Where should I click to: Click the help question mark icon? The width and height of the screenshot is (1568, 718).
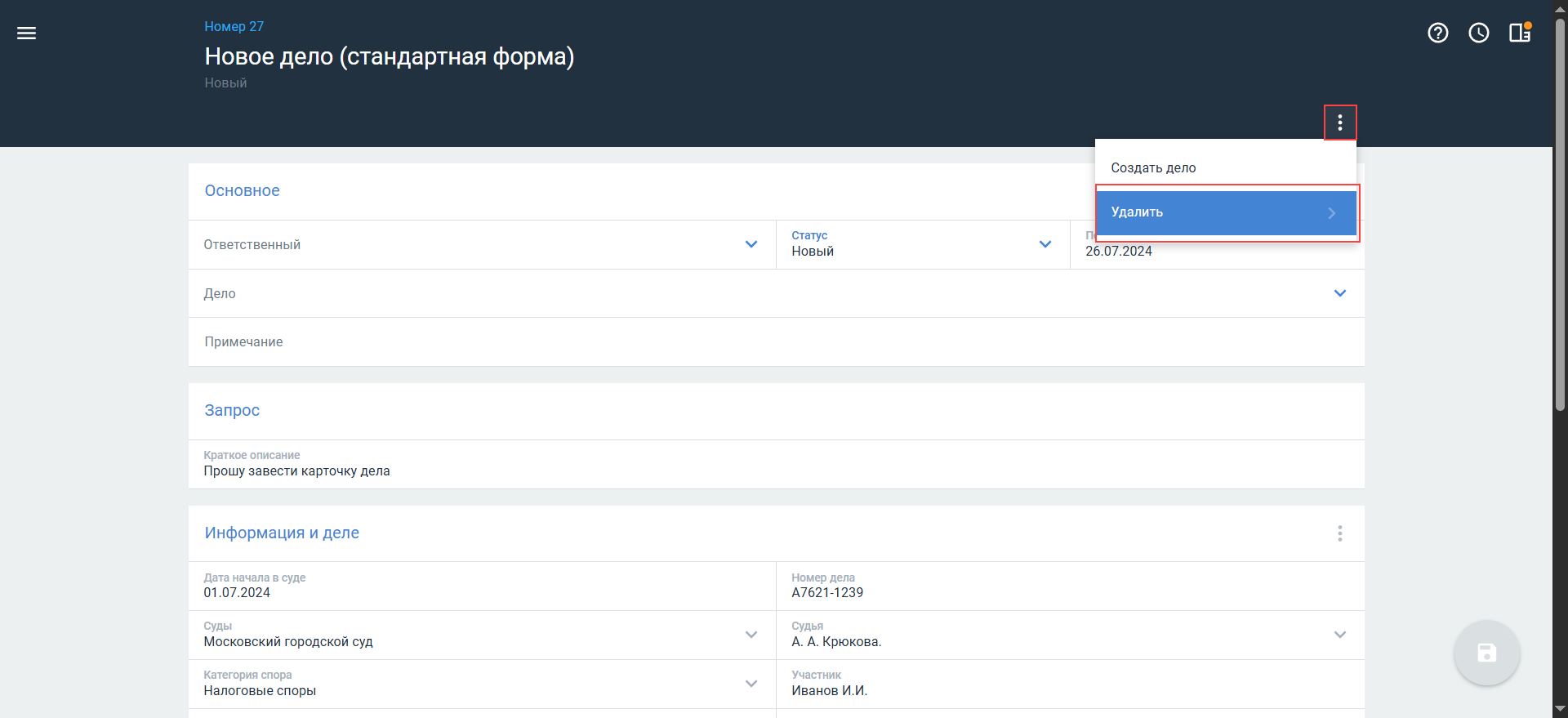pos(1437,33)
